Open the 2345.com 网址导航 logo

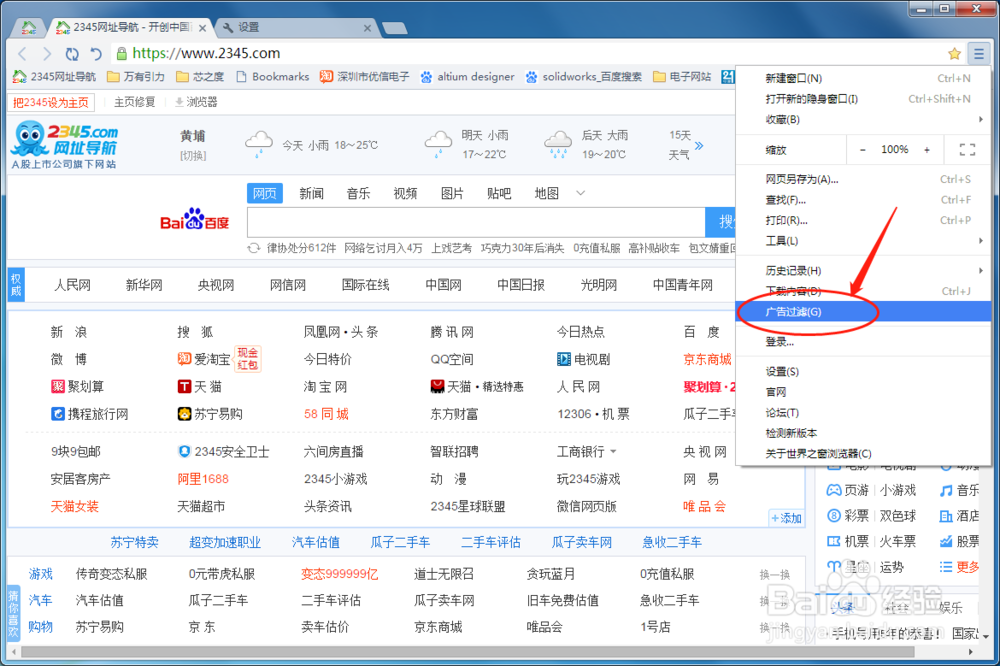point(65,144)
